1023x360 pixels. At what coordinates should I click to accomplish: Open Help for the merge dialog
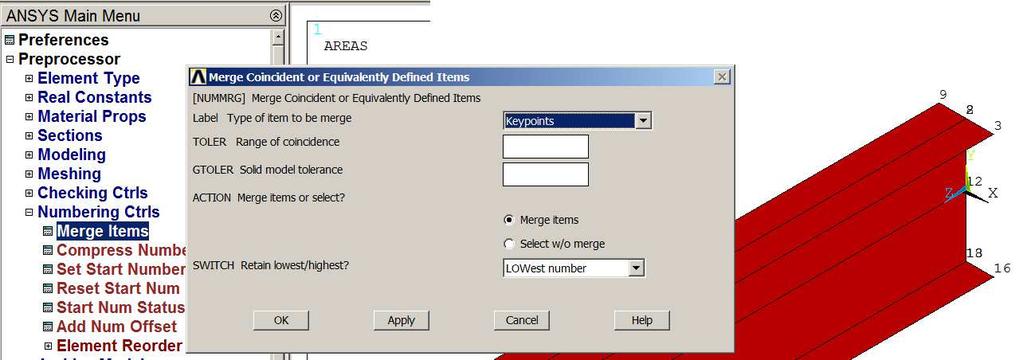pyautogui.click(x=642, y=320)
